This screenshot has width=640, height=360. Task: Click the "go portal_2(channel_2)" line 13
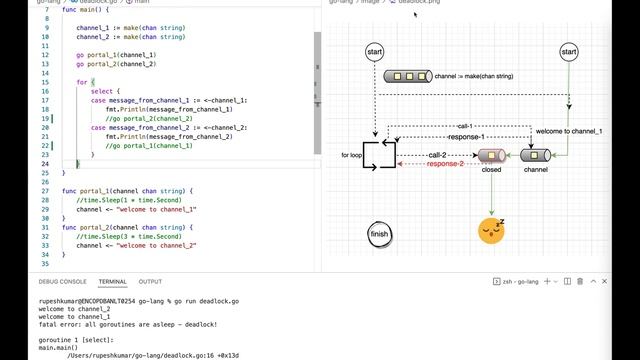click(116, 64)
